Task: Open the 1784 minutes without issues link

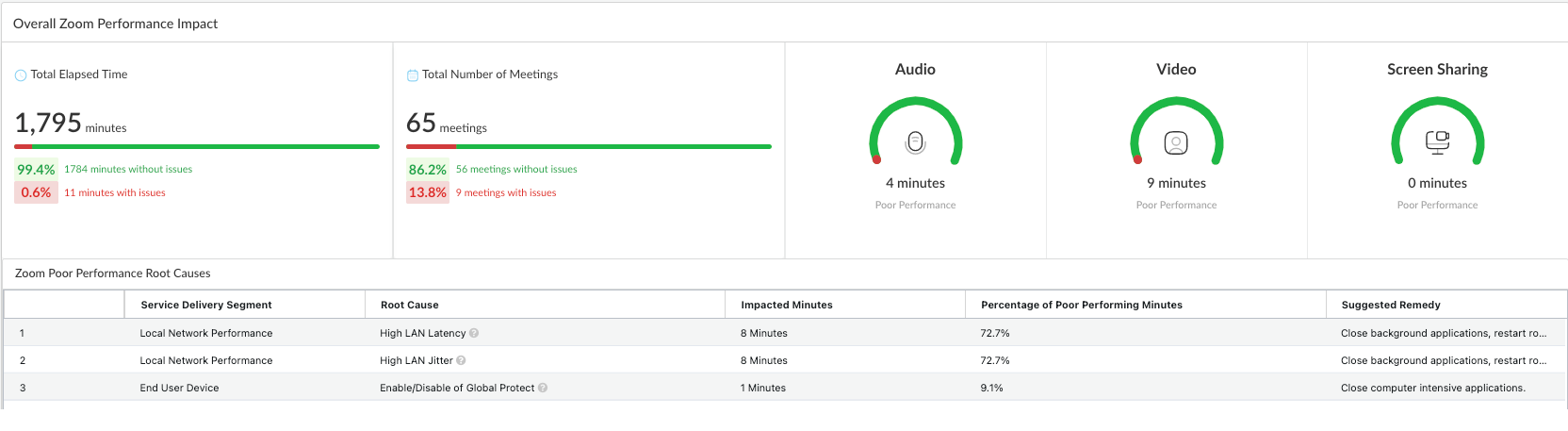Action: tap(128, 170)
